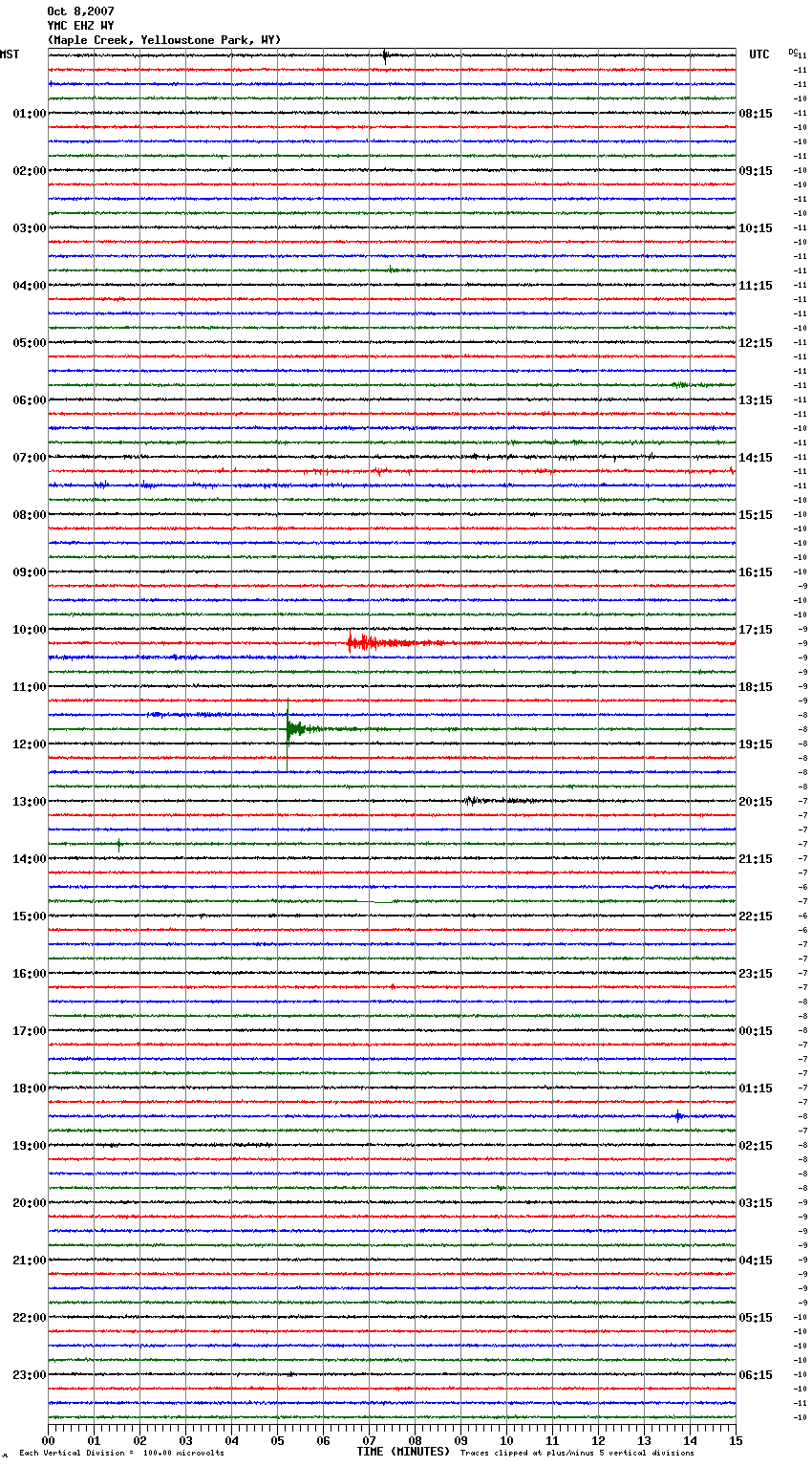Click the 18:00 MST hour label
Image resolution: width=812 pixels, height=1466 pixels.
click(30, 1089)
